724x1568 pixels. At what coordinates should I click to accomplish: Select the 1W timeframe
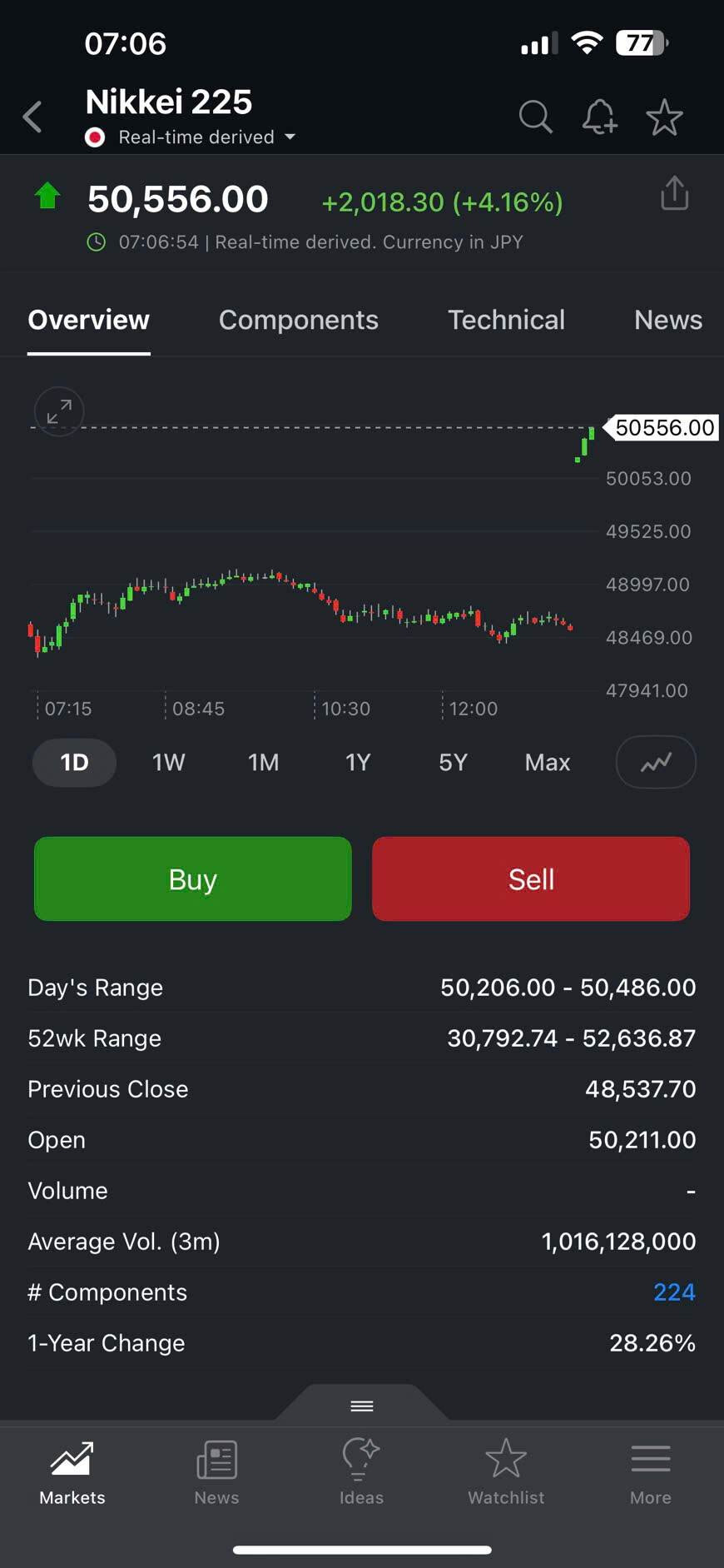coord(168,762)
